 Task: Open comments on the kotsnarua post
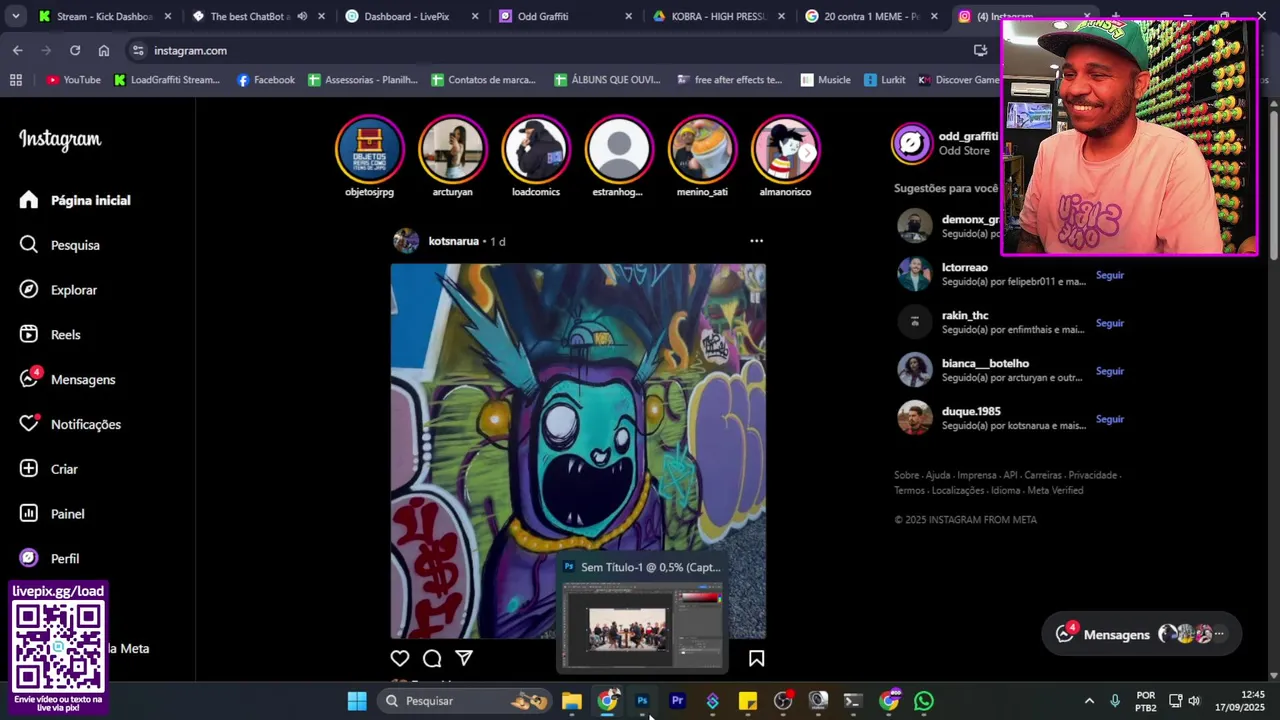coord(432,658)
